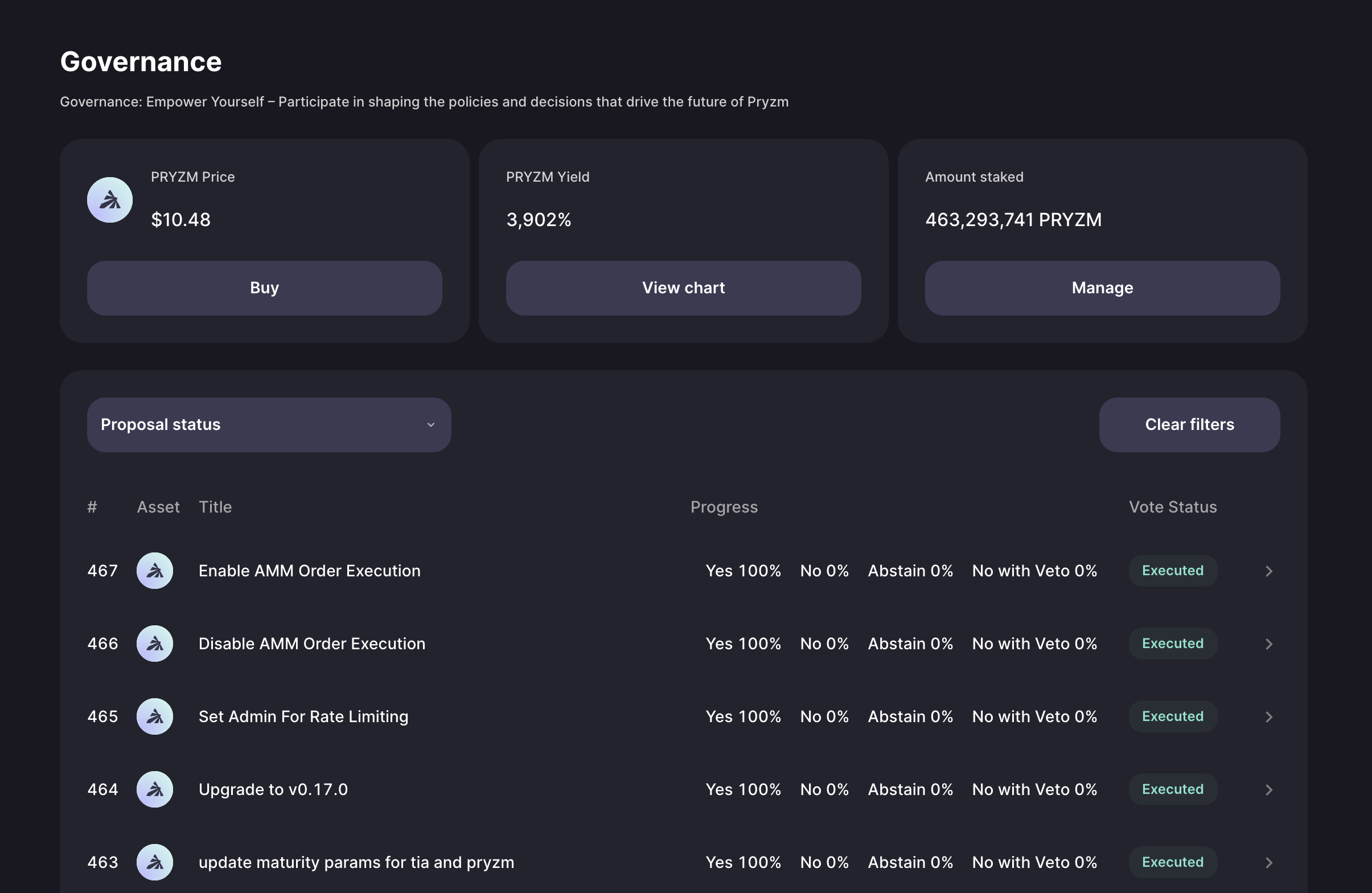This screenshot has width=1372, height=893.
Task: Click the # column header
Action: (92, 506)
